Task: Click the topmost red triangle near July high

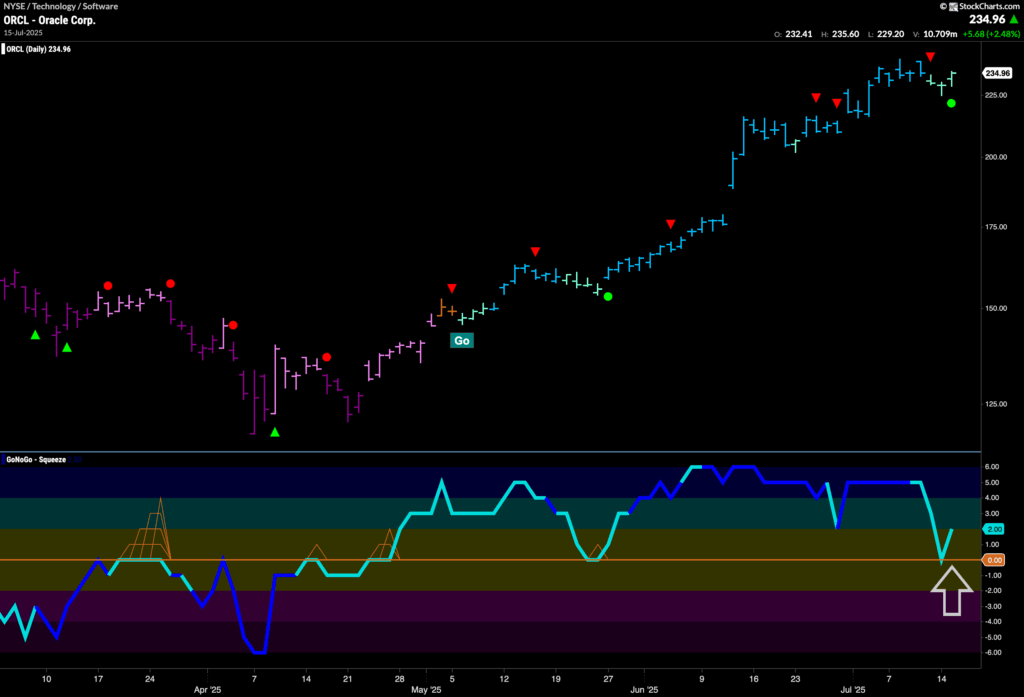Action: coord(931,57)
